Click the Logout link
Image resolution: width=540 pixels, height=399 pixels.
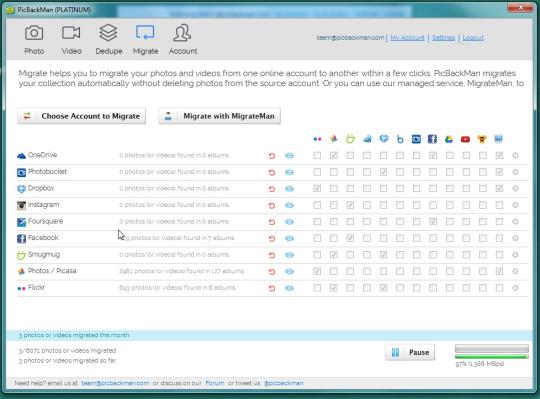(x=473, y=38)
